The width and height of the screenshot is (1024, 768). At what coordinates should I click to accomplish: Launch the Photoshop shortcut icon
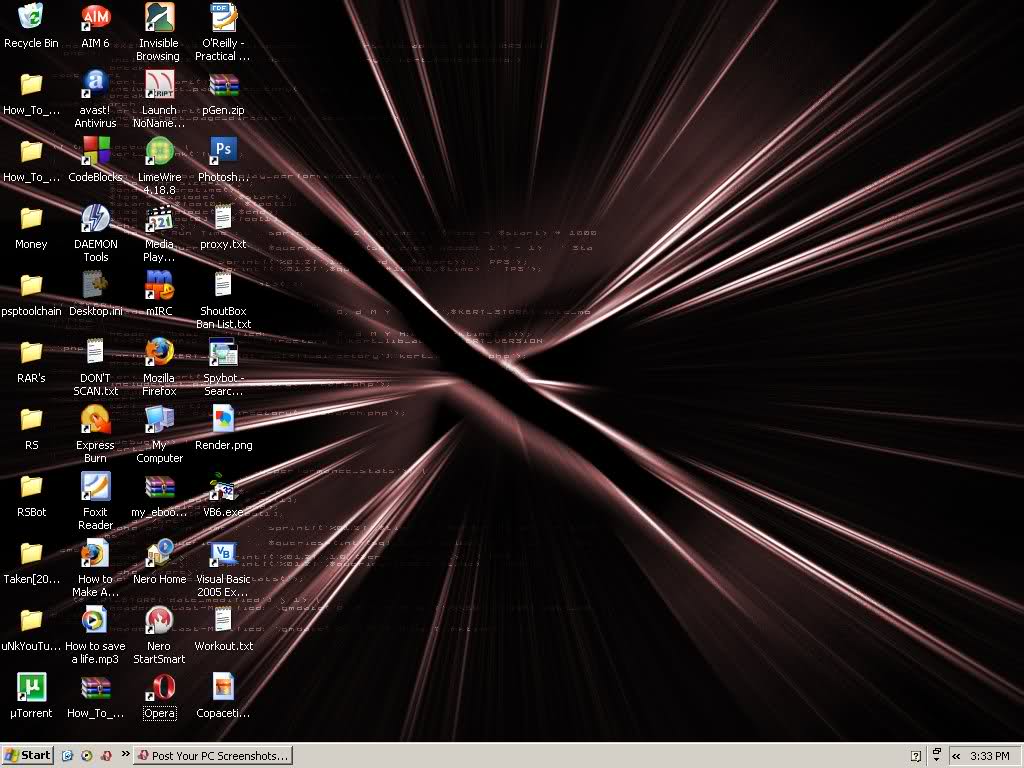pyautogui.click(x=223, y=151)
